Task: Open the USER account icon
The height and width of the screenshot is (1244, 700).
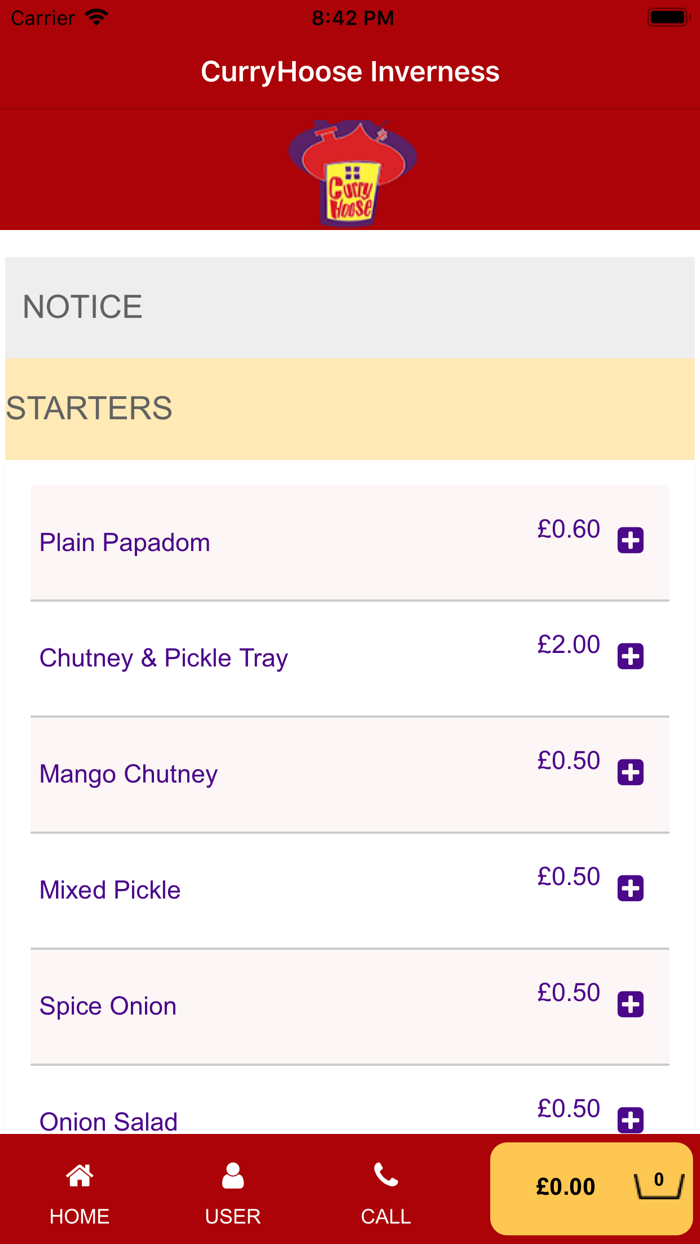Action: 232,1176
